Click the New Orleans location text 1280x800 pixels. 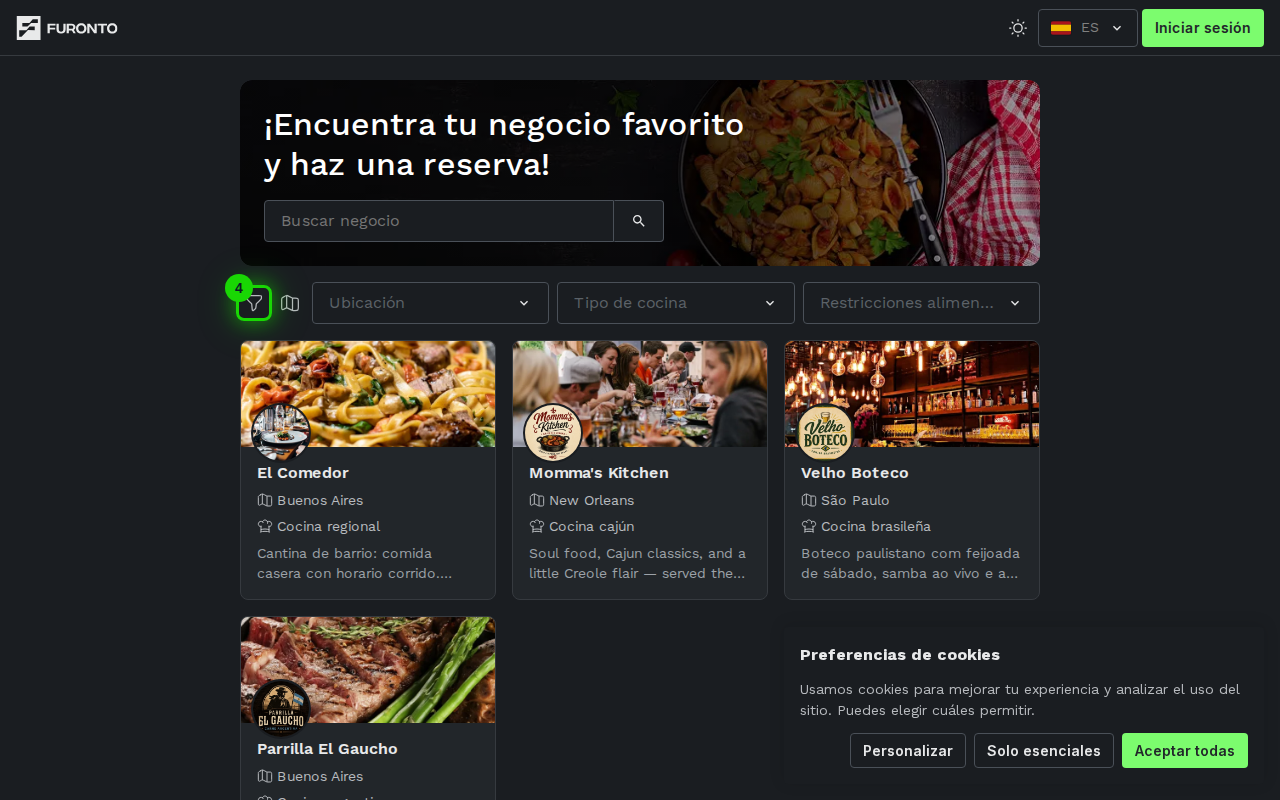click(592, 500)
